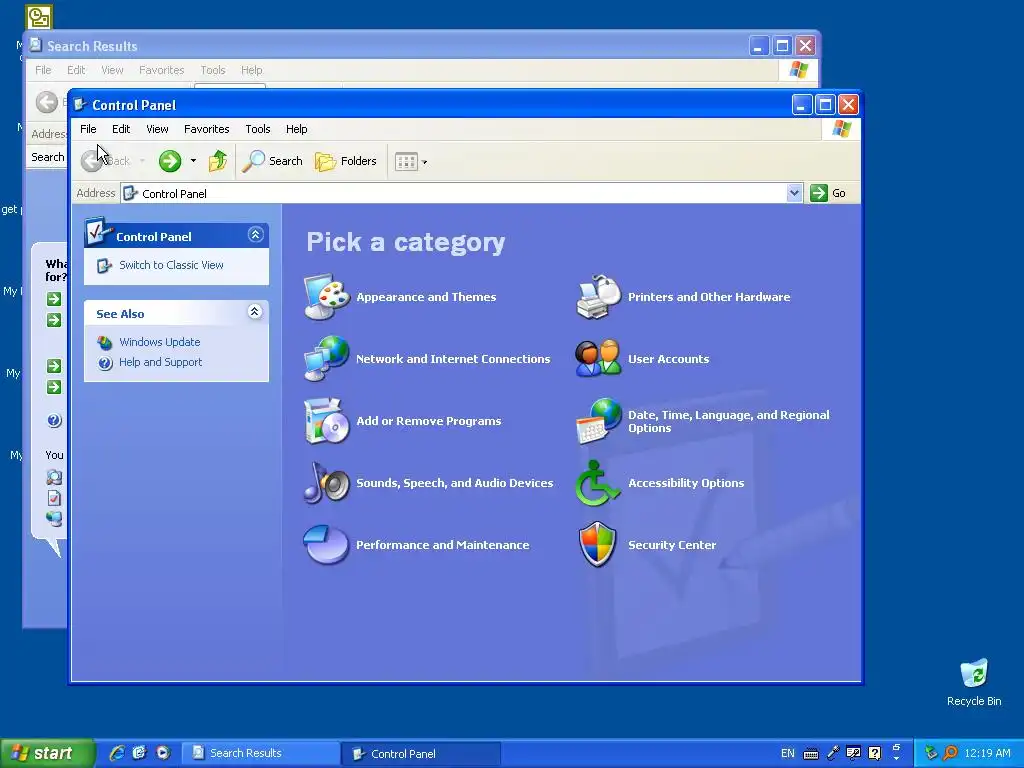Image resolution: width=1024 pixels, height=768 pixels.
Task: Open the Forward button history dropdown arrow
Action: coord(193,161)
